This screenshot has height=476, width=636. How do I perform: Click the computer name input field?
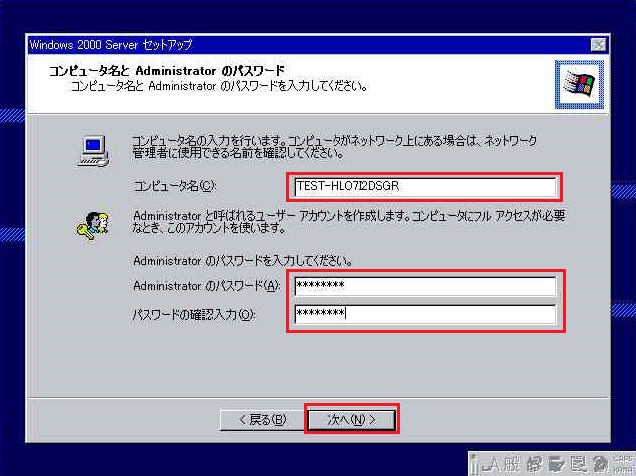(425, 187)
